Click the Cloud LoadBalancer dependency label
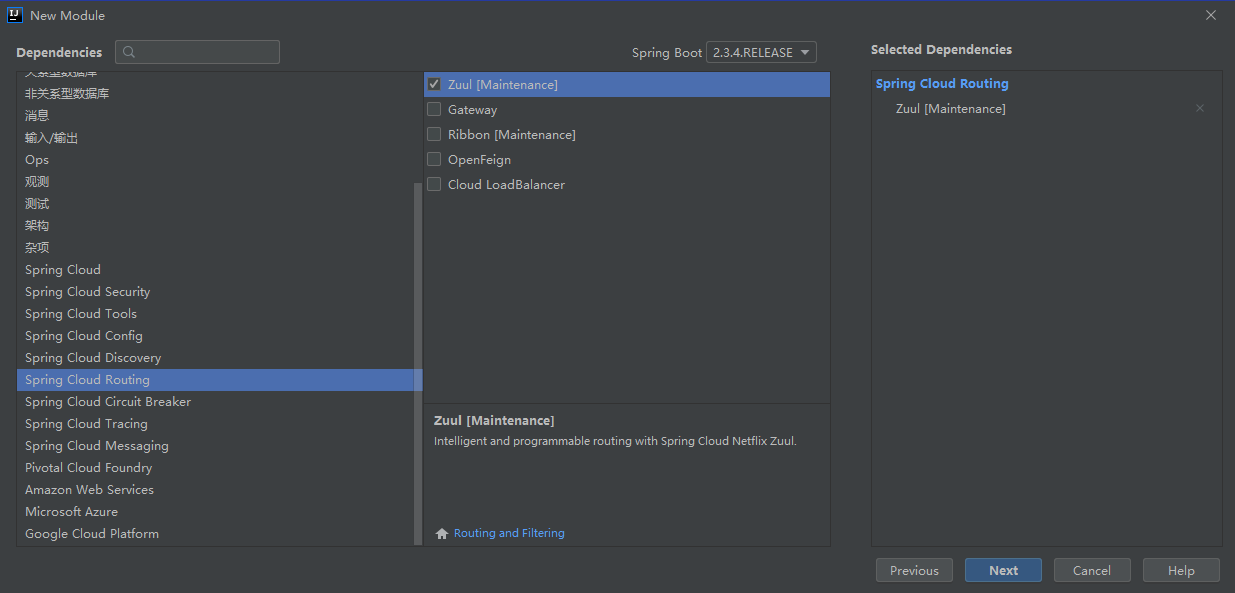The image size is (1235, 593). pos(506,185)
